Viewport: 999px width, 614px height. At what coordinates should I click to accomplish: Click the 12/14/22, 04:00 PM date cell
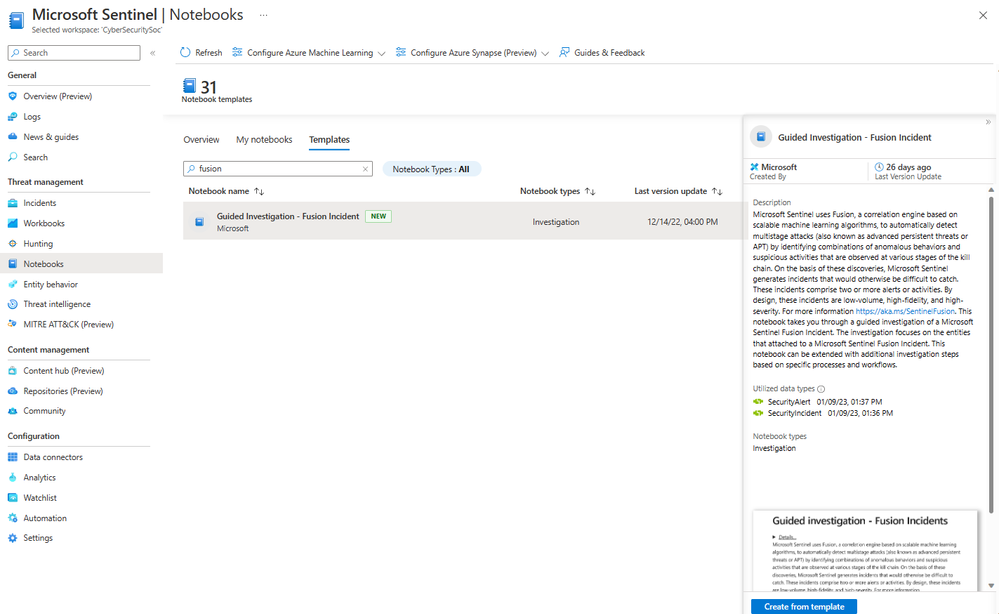pos(682,222)
